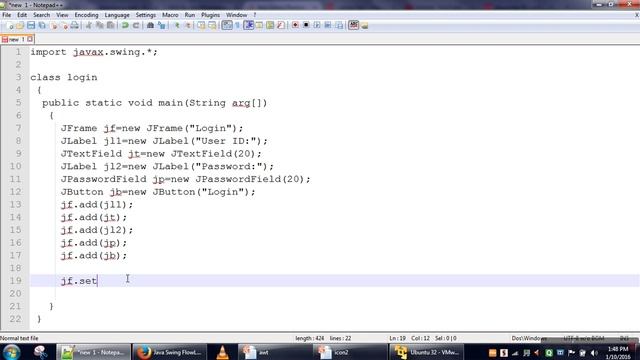
Task: Click the Close All documents icon
Action: click(x=64, y=25)
